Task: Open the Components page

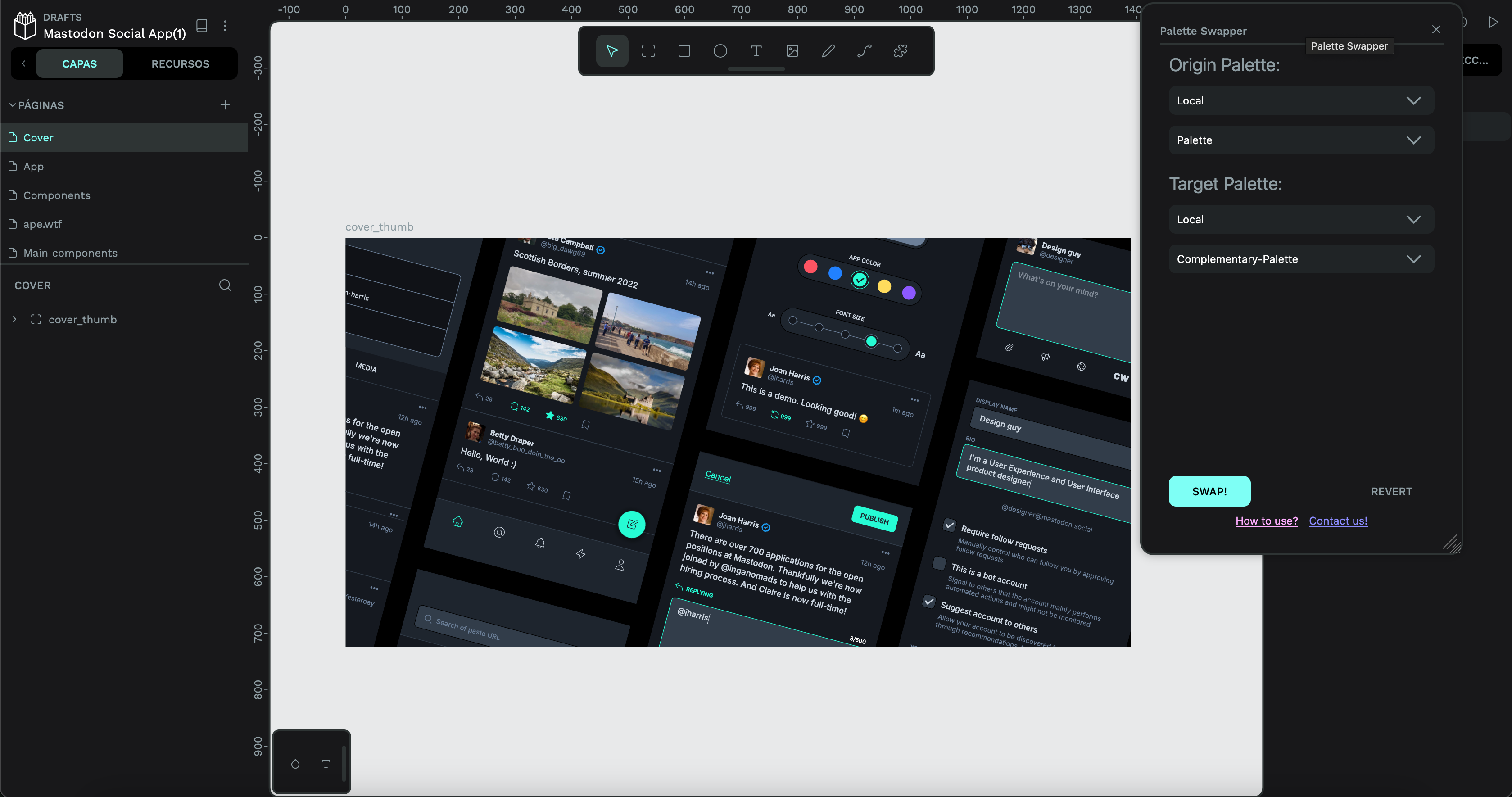Action: 124,195
